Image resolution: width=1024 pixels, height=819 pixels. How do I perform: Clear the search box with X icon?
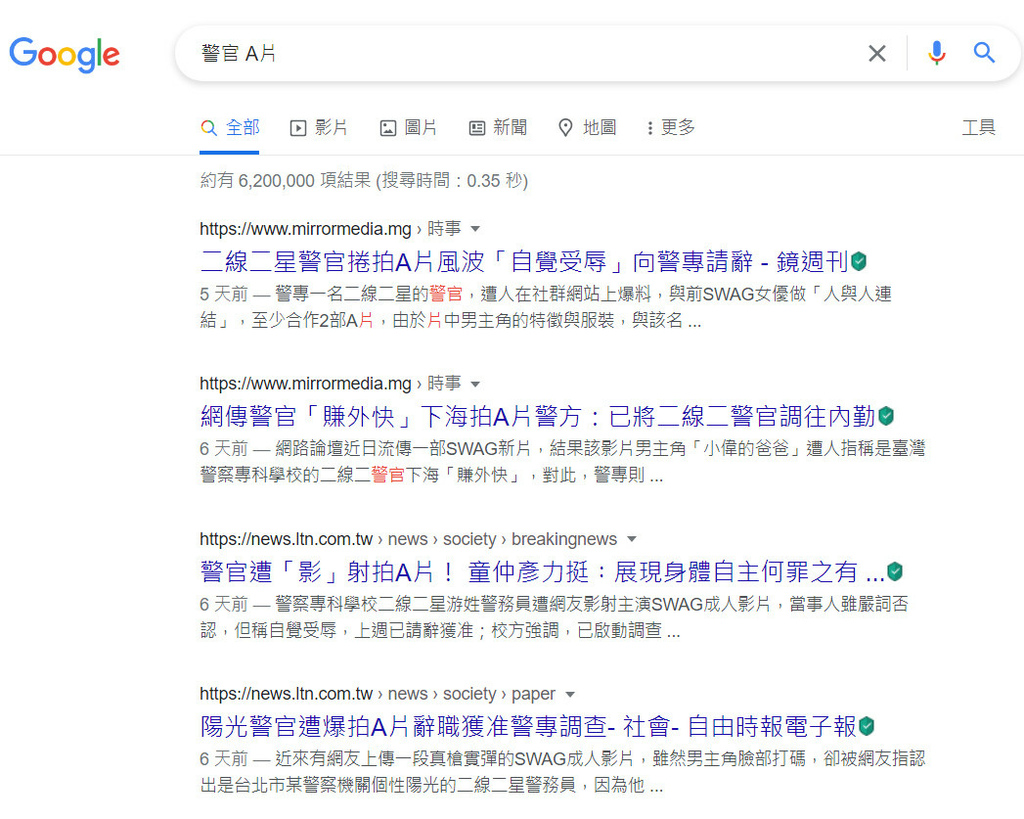pyautogui.click(x=877, y=54)
